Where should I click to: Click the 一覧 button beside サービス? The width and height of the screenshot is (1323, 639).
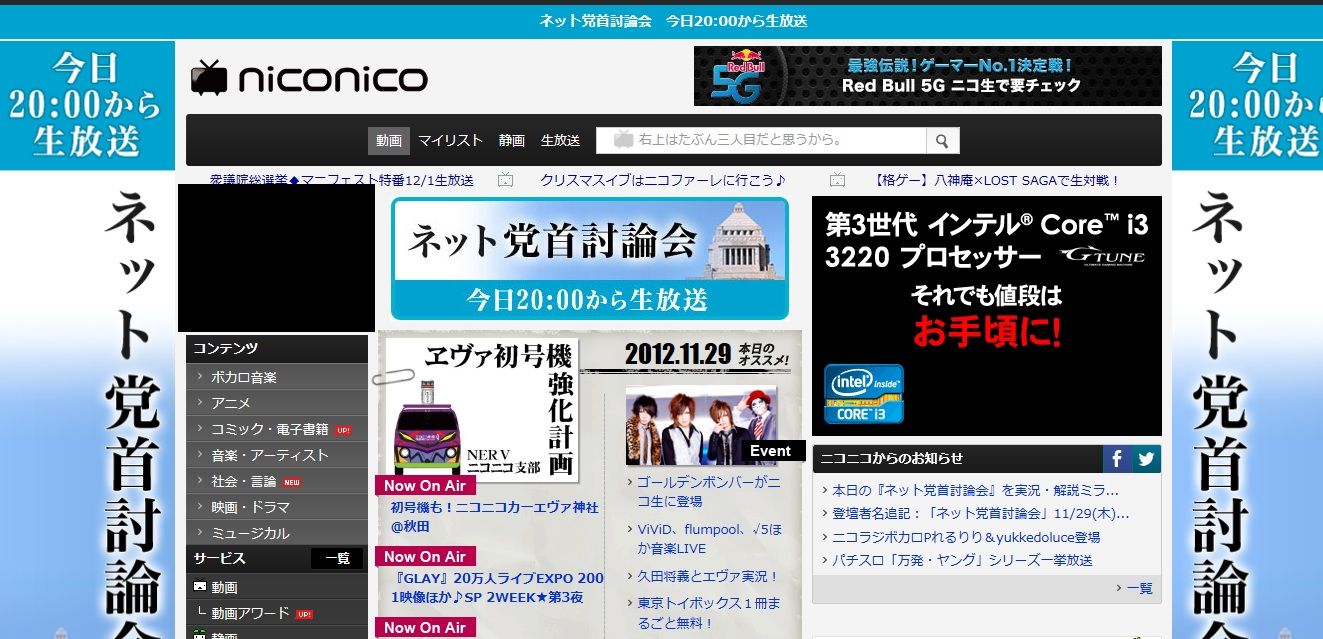(x=337, y=559)
